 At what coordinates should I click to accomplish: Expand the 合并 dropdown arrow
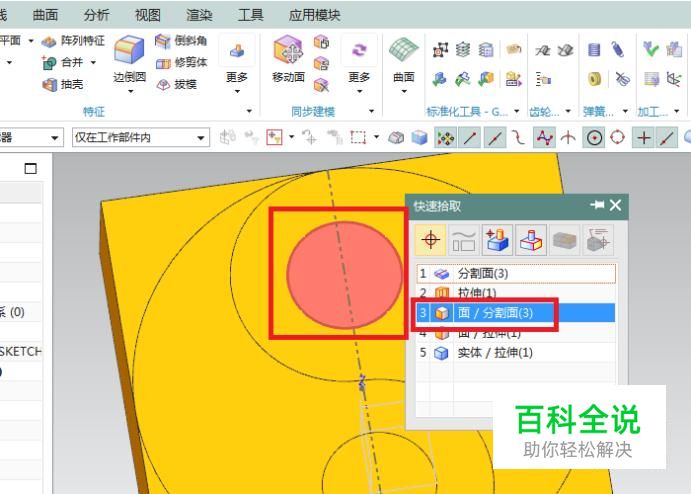[93, 63]
